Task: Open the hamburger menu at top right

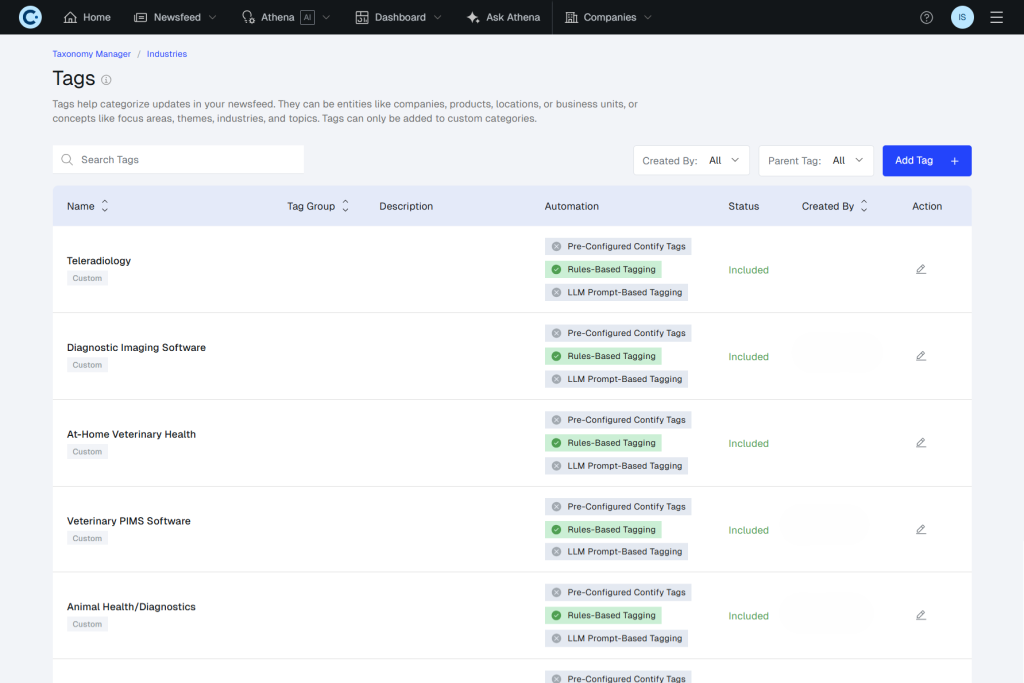Action: click(x=996, y=16)
